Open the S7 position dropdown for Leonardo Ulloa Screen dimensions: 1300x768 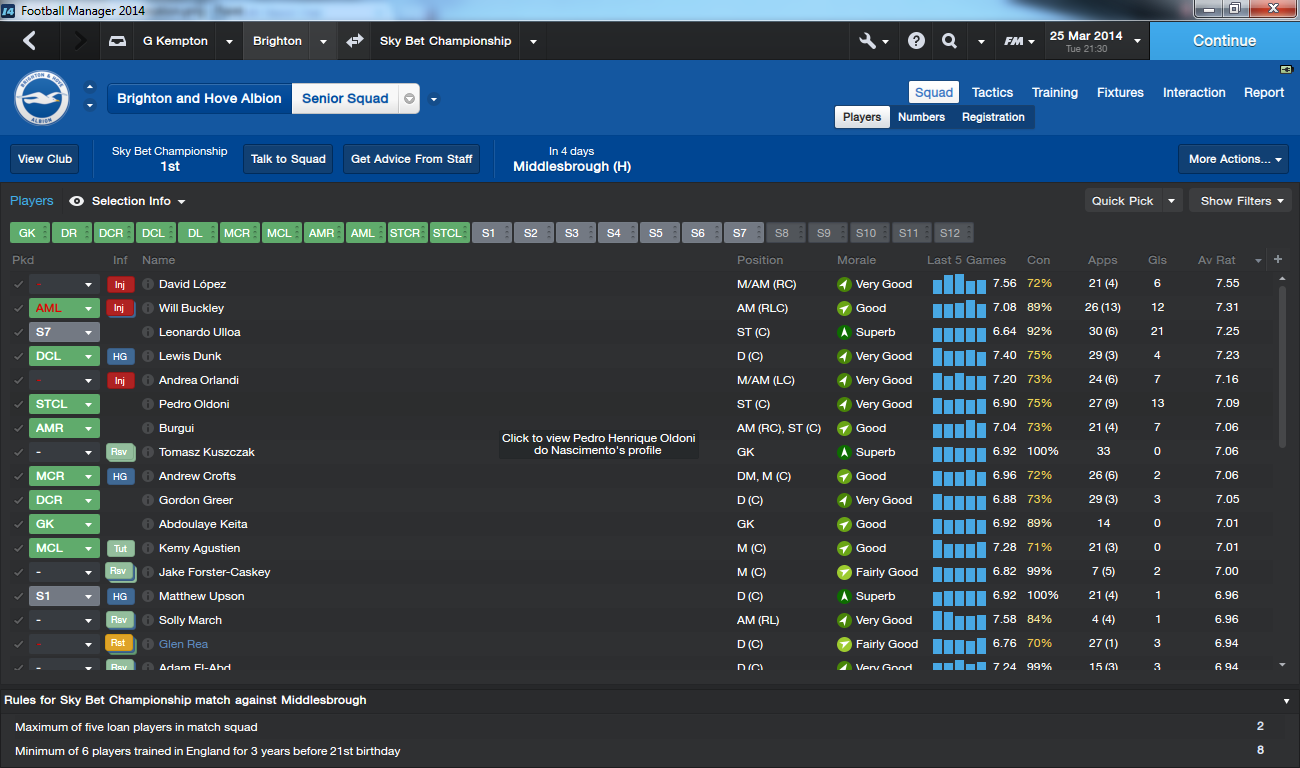(x=88, y=332)
